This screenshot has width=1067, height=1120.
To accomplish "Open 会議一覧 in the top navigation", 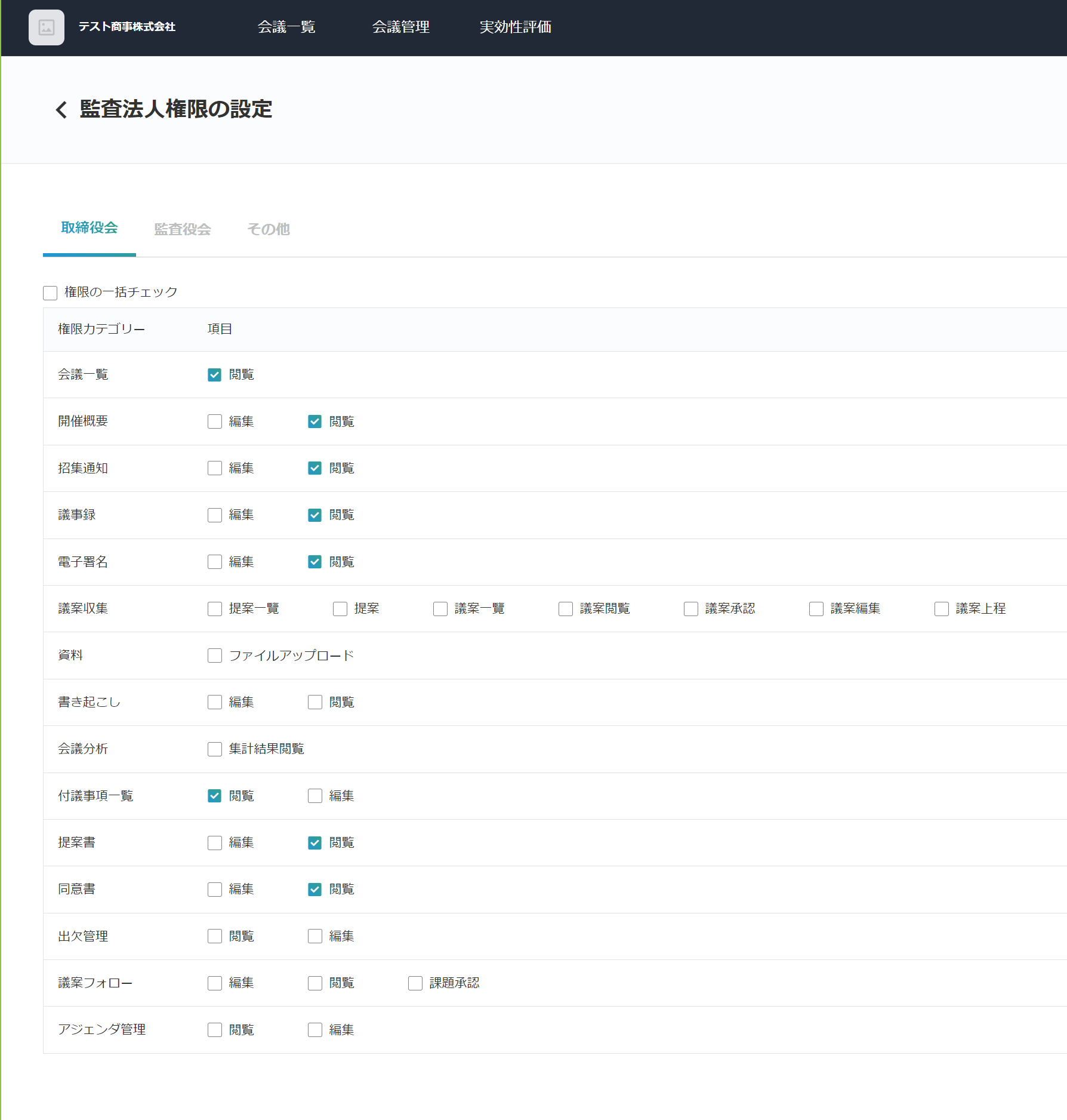I will [286, 27].
